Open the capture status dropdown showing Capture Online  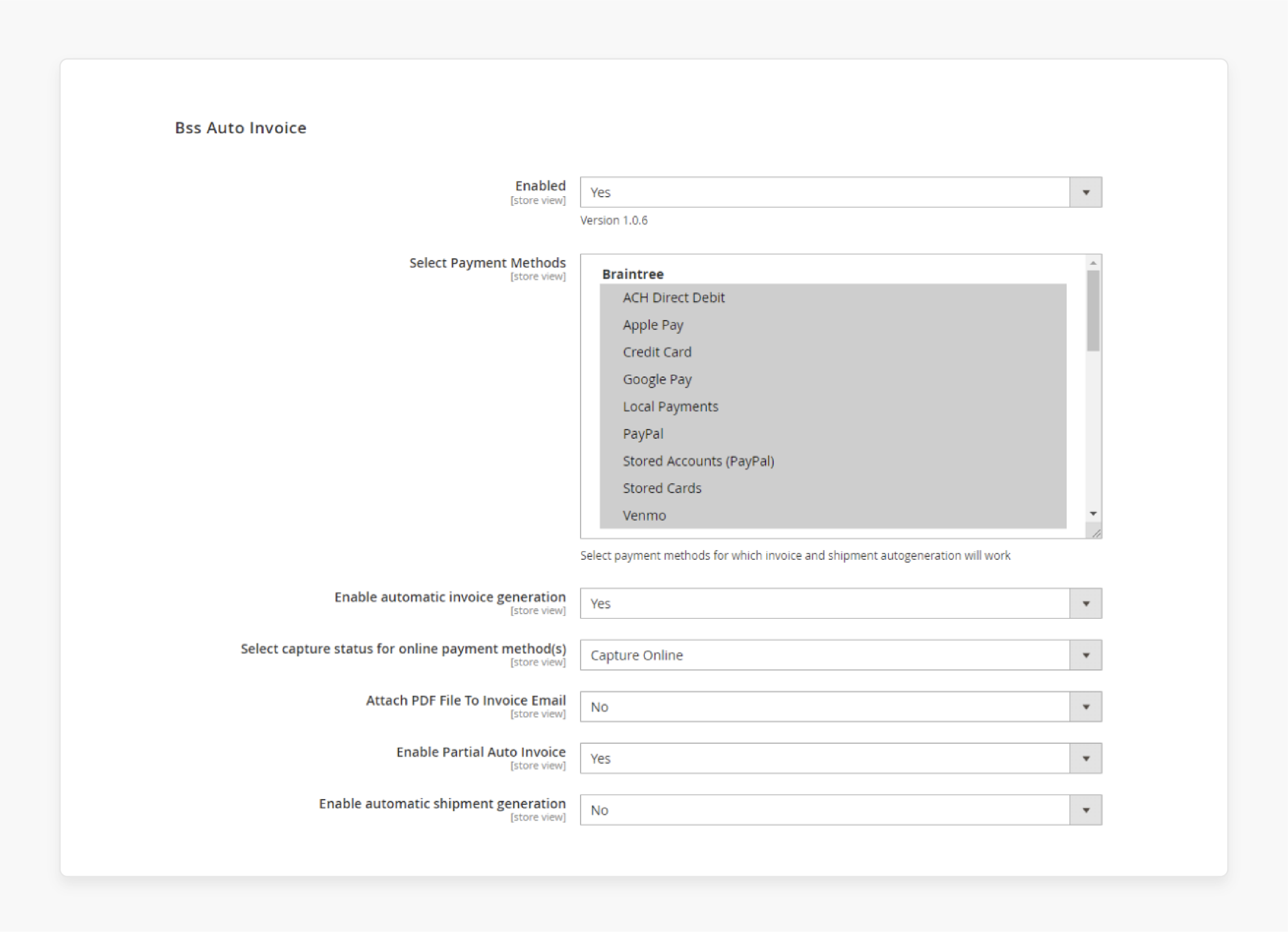point(841,654)
